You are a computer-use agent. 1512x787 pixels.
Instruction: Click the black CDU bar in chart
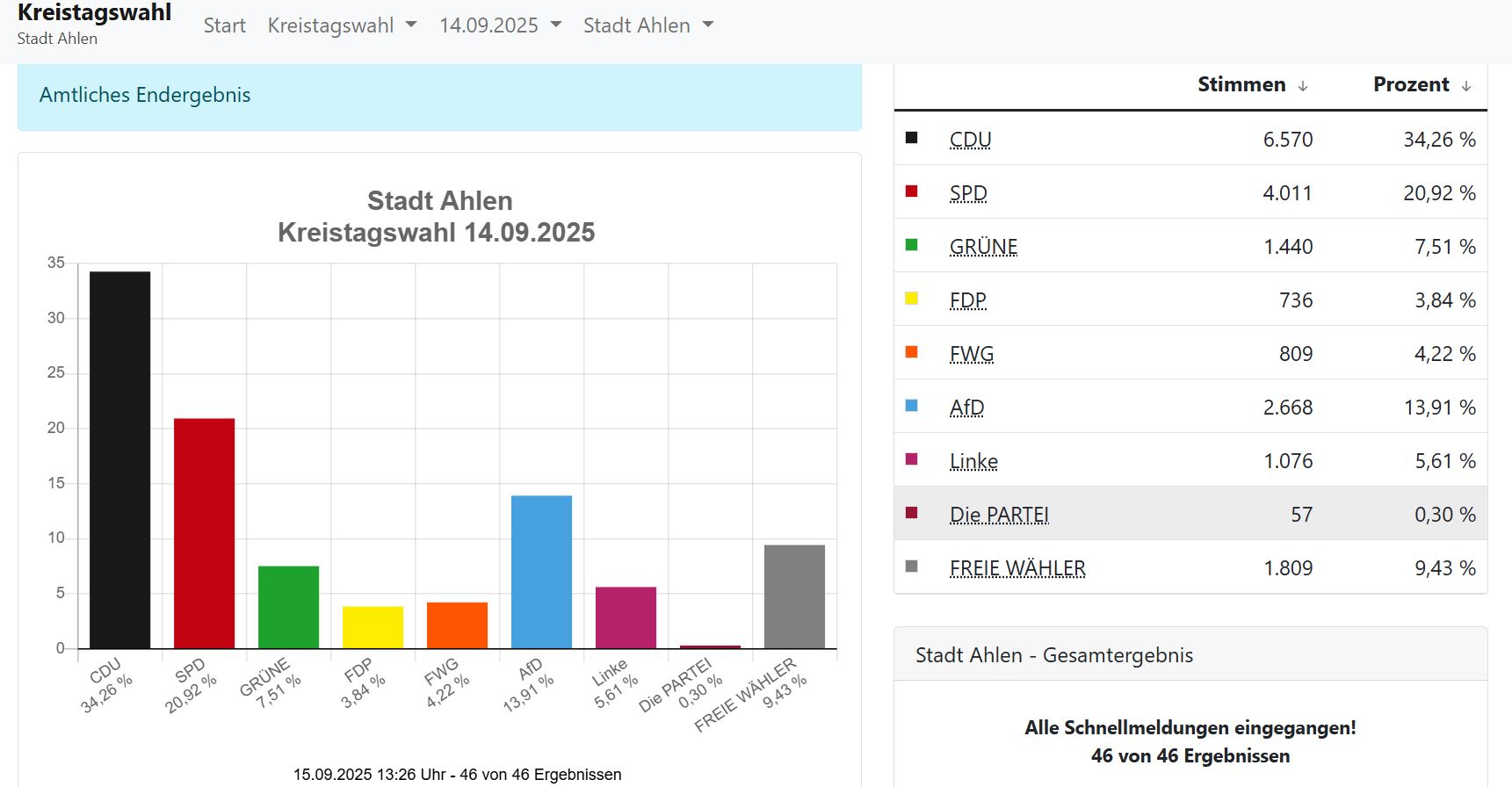tap(119, 459)
